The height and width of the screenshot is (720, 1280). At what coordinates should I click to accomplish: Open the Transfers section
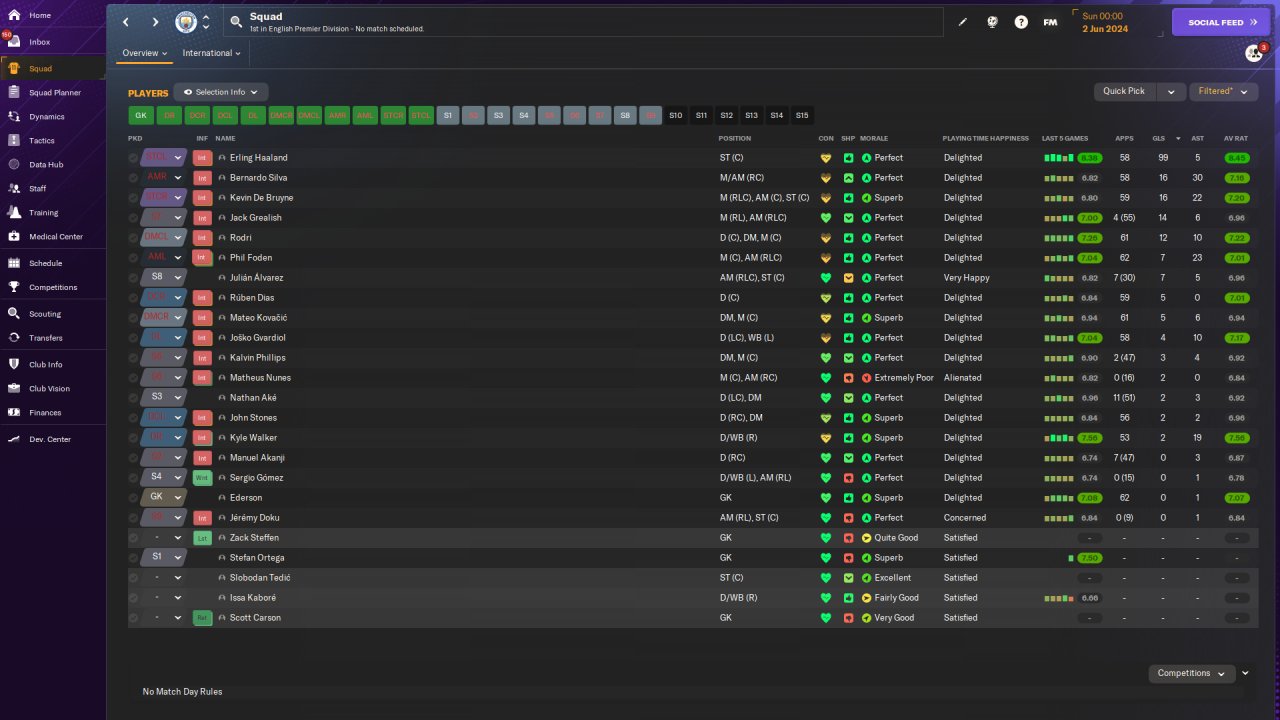click(x=14, y=338)
